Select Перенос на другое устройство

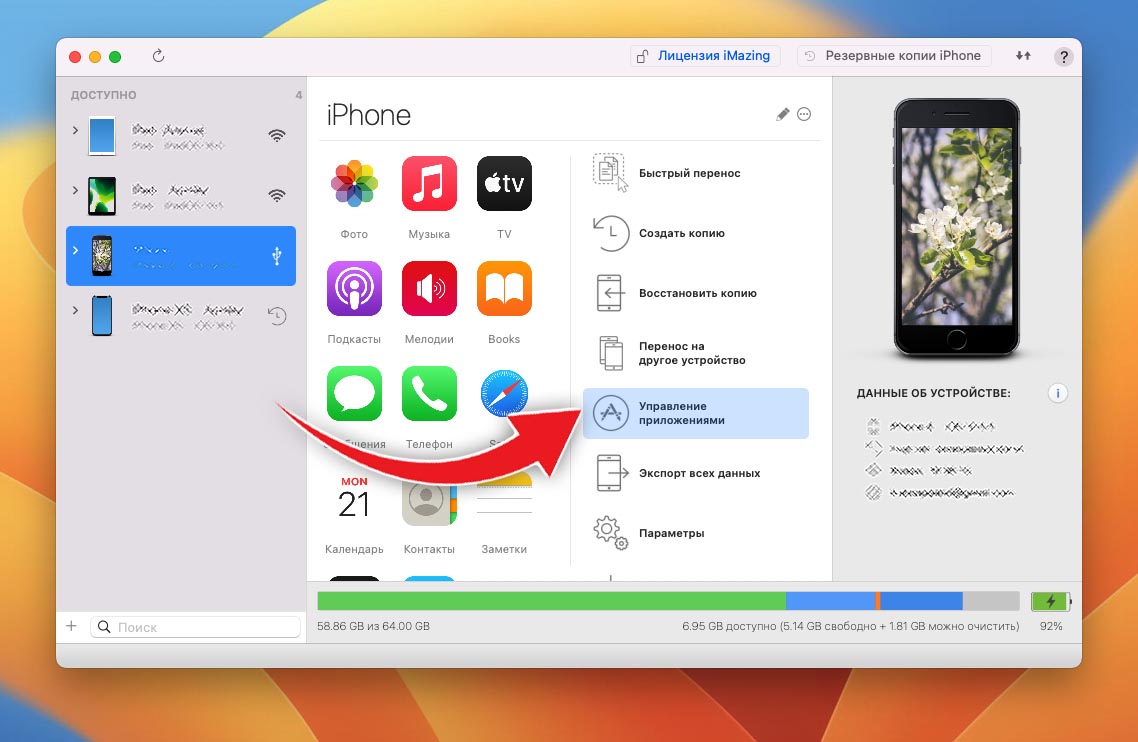695,353
